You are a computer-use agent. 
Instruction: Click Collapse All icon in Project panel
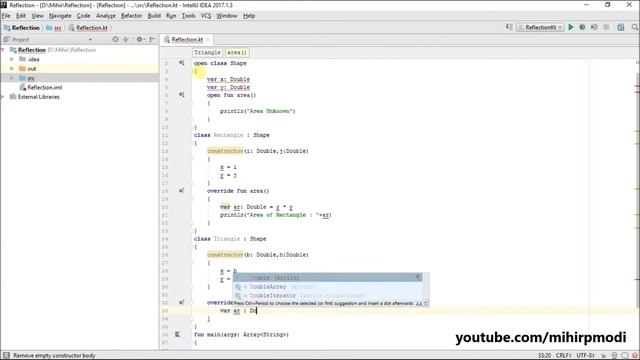[126, 39]
